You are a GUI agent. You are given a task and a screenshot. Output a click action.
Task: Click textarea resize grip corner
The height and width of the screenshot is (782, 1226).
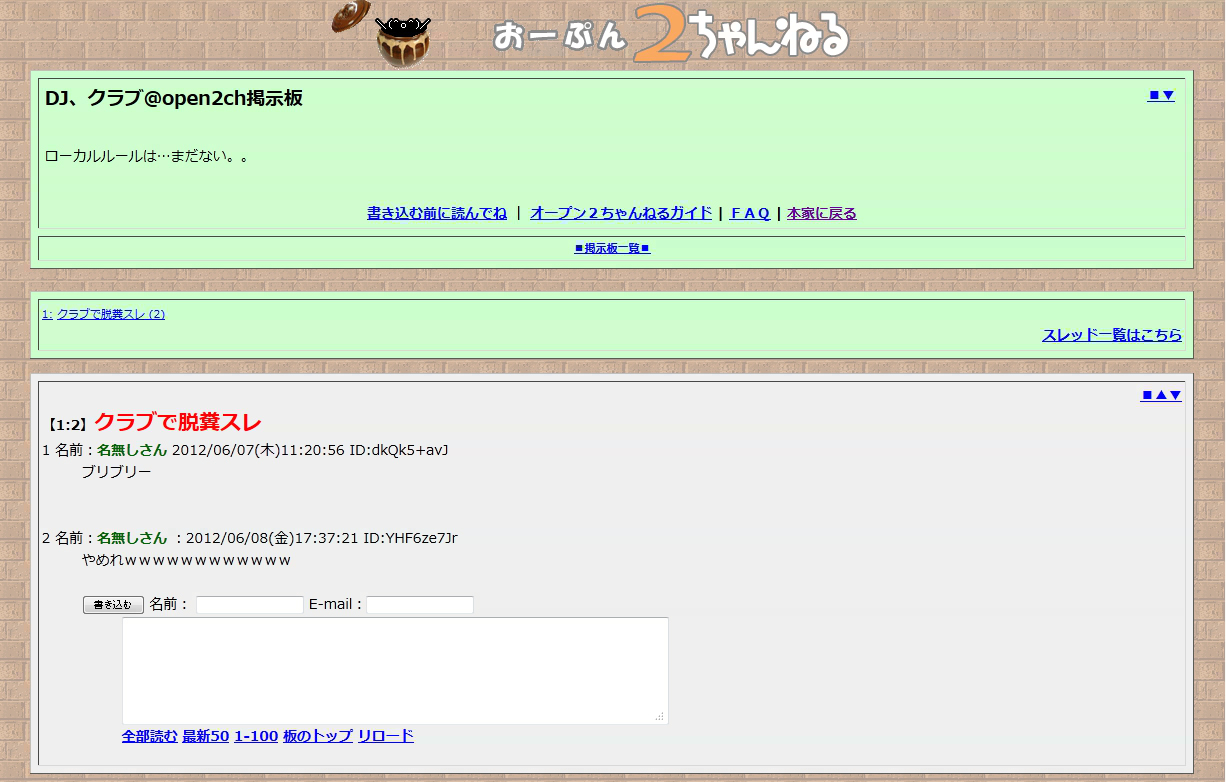(x=660, y=716)
